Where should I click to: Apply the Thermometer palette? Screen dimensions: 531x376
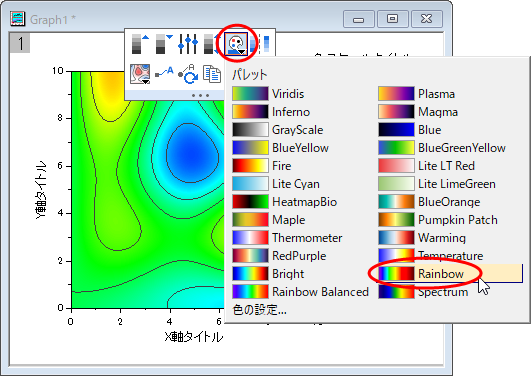tap(288, 237)
